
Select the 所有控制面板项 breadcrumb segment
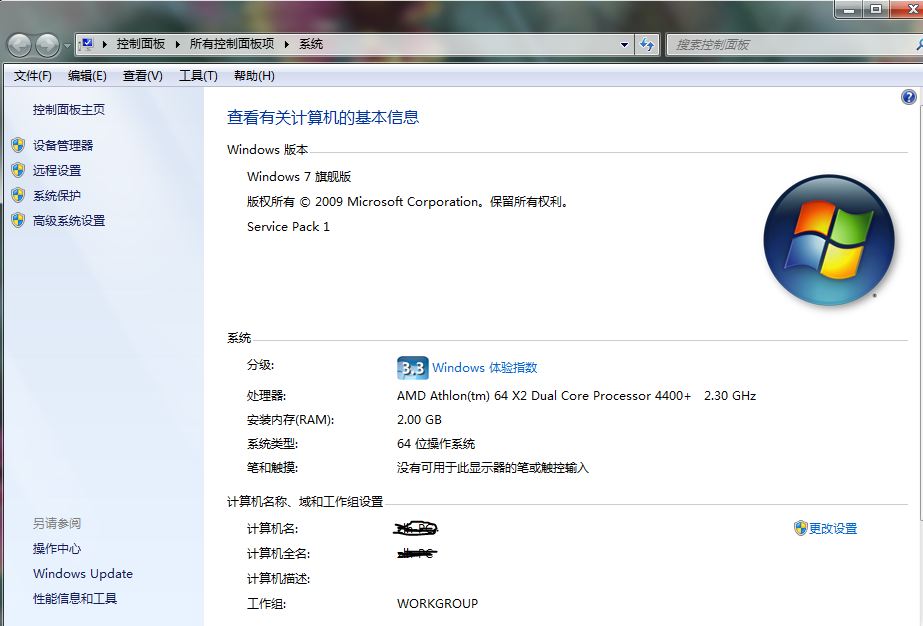232,44
